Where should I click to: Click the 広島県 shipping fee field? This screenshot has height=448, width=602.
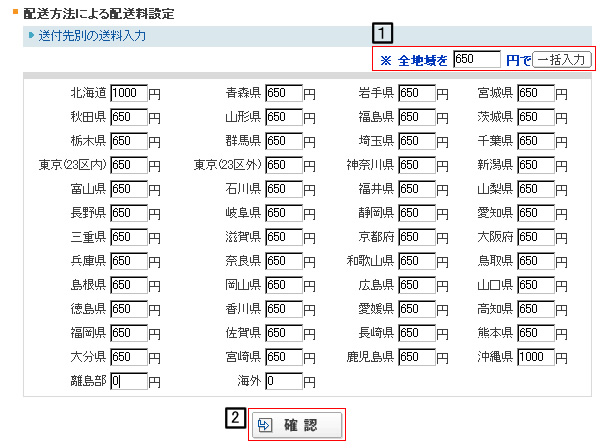pos(417,285)
